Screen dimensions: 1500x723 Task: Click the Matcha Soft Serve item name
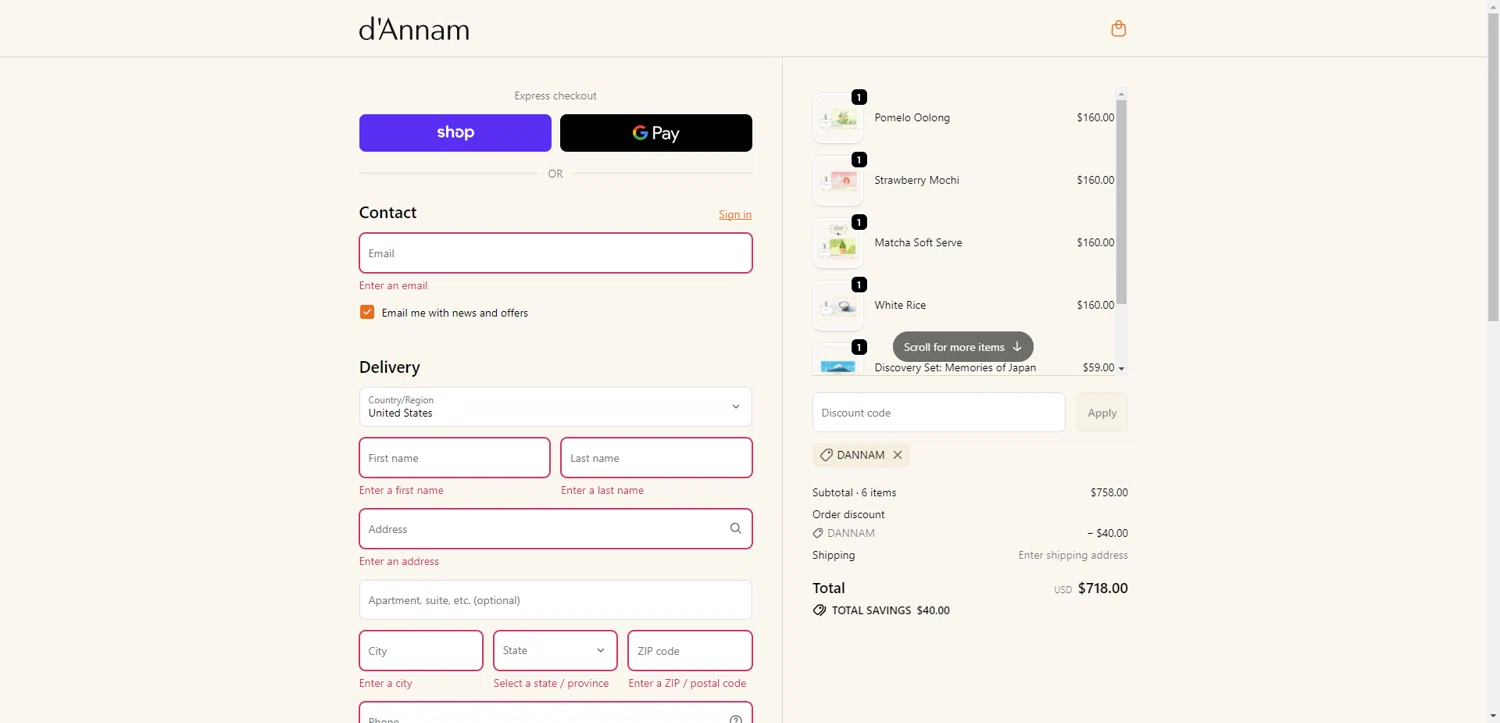[918, 242]
